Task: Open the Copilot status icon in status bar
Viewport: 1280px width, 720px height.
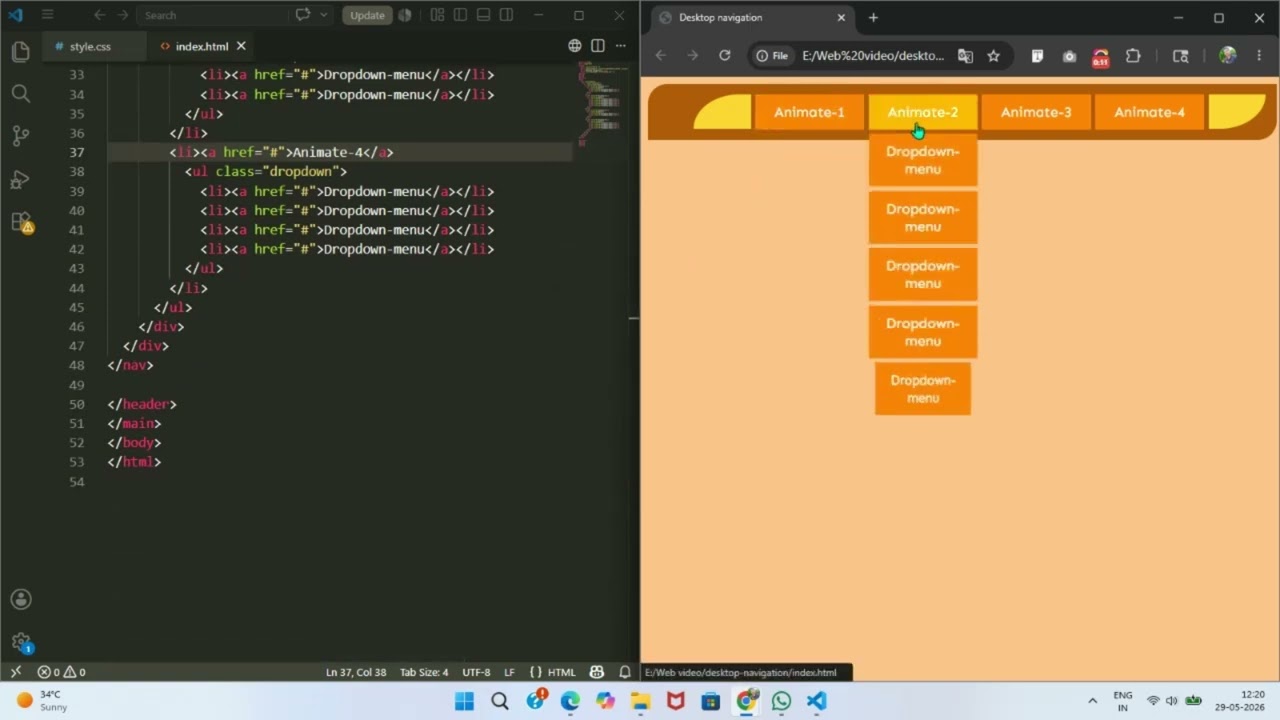Action: tap(597, 672)
